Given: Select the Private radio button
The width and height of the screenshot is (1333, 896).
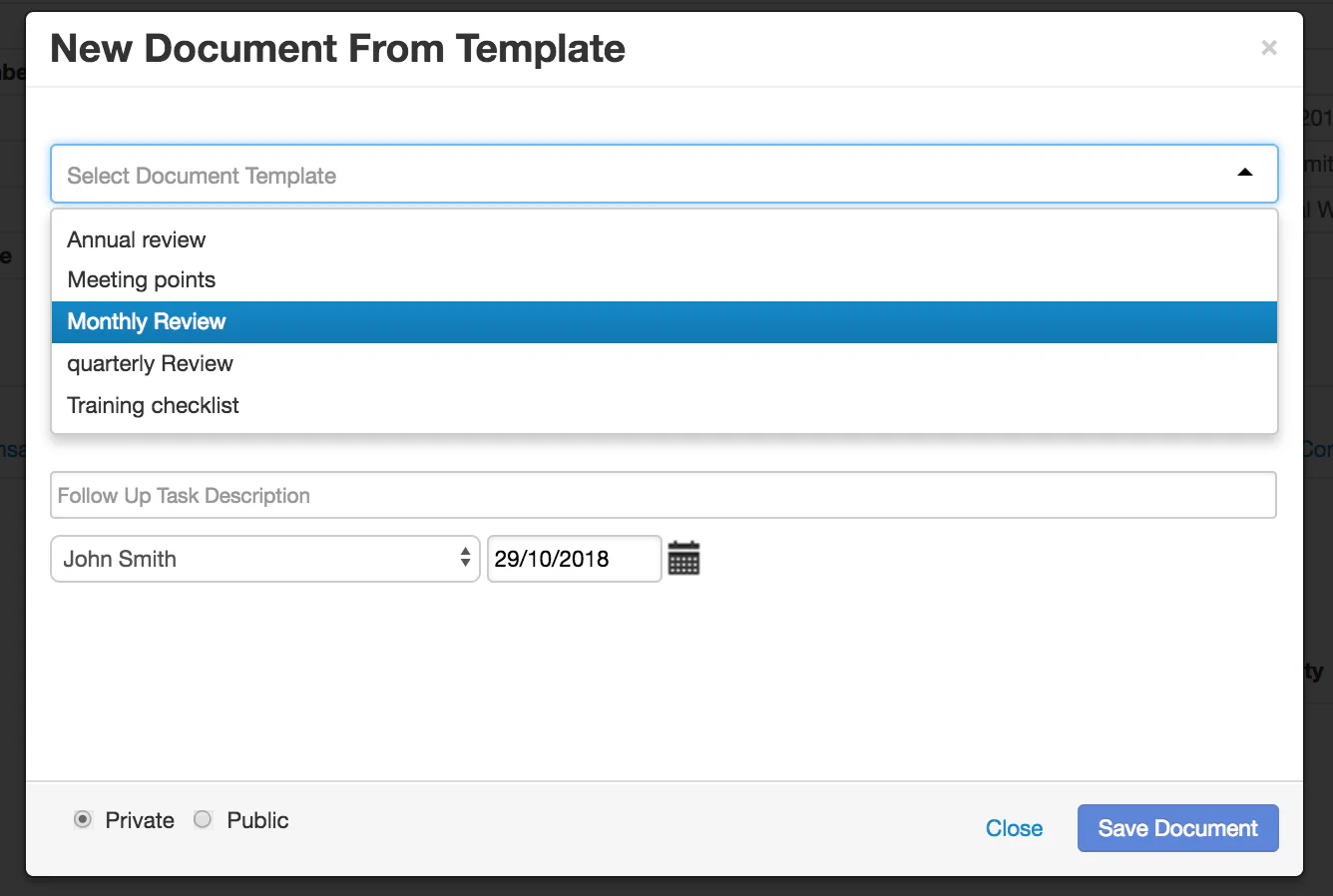Looking at the screenshot, I should tap(83, 819).
